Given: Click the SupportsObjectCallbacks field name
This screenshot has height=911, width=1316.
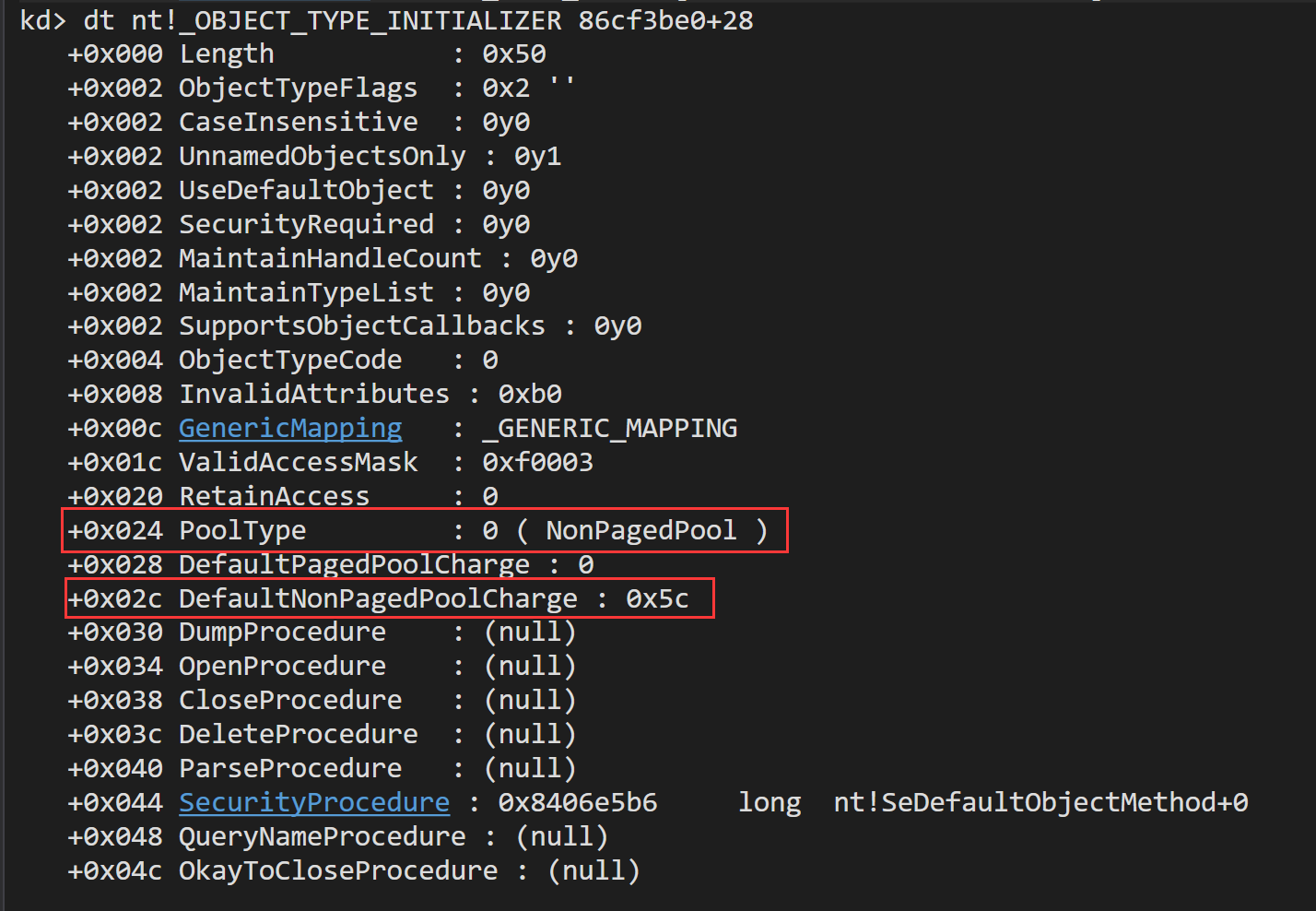Looking at the screenshot, I should pos(362,326).
